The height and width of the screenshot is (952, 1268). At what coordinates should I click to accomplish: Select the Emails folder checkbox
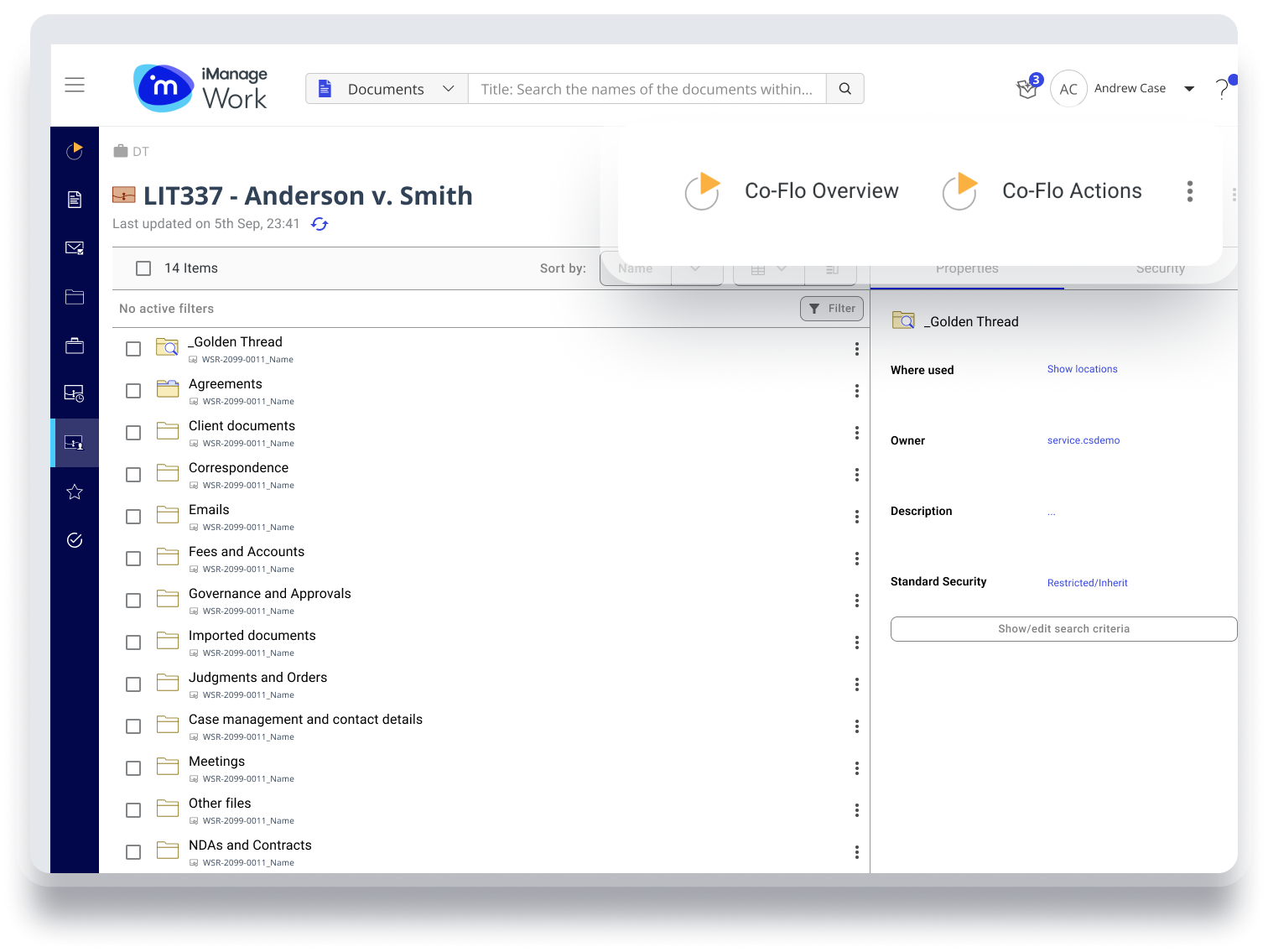coord(133,517)
